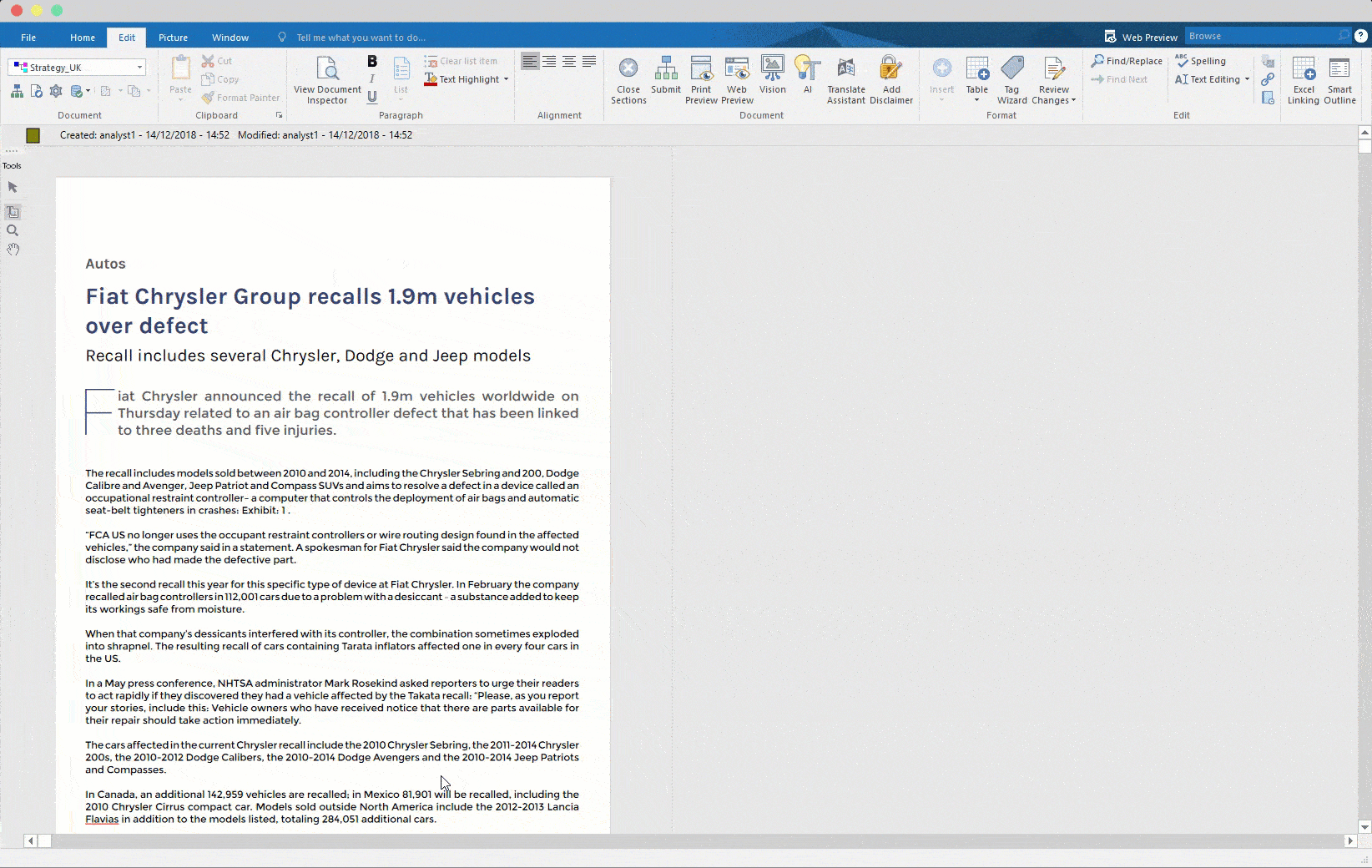
Task: Open Review Changes
Action: 1053,80
